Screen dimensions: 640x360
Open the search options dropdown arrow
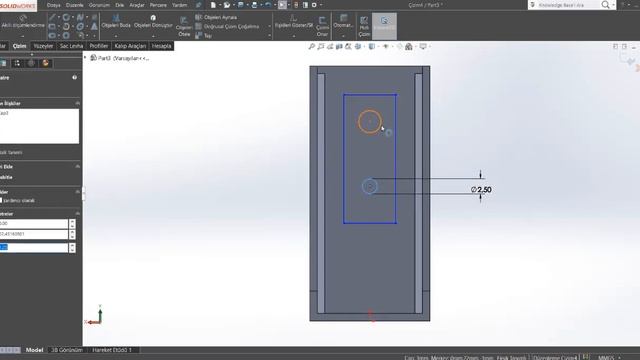613,5
